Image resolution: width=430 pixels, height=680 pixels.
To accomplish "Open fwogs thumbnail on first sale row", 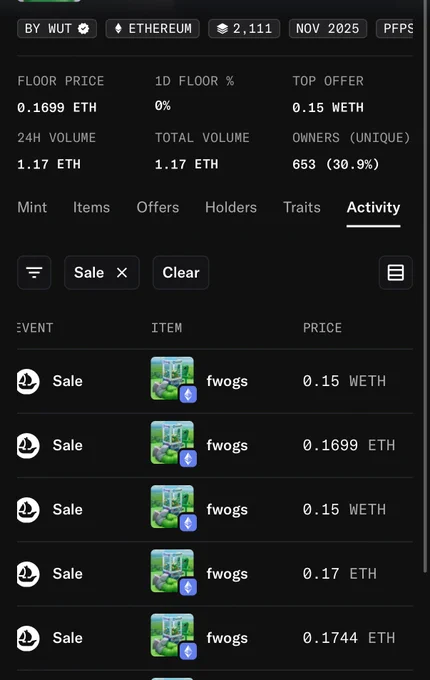I will pos(173,379).
